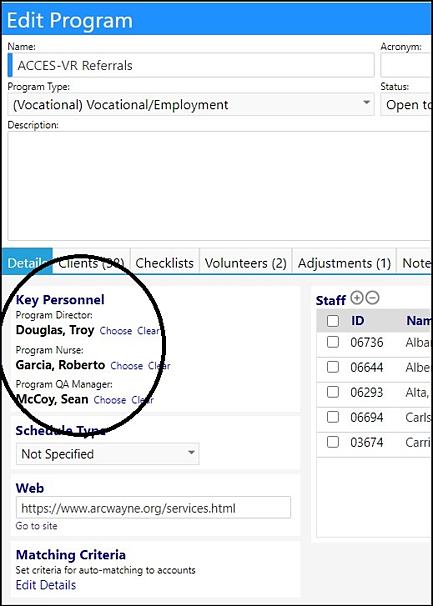This screenshot has width=433, height=606.
Task: Click the minus icon to remove staff
Action: click(372, 298)
